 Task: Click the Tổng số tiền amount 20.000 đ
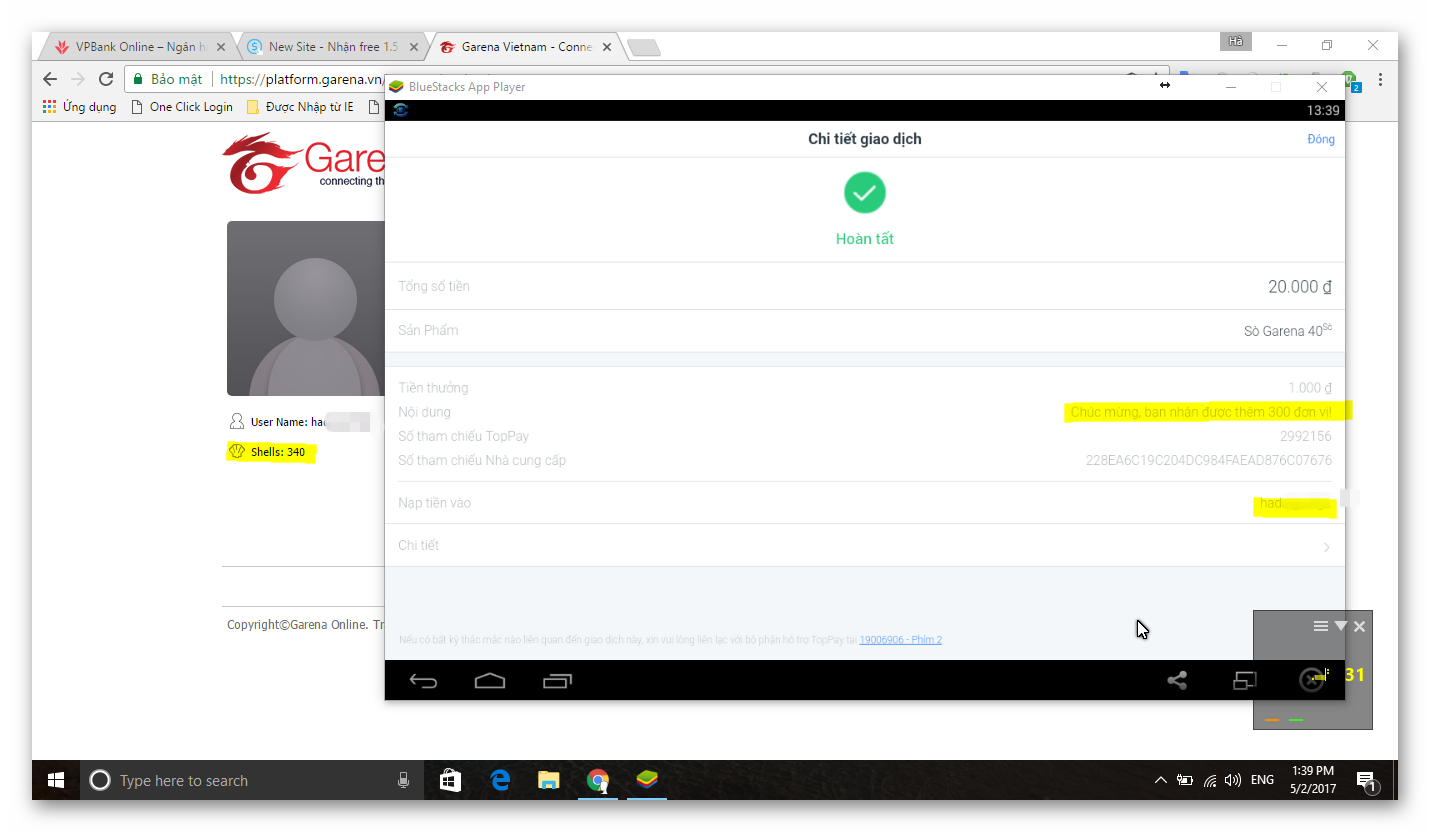tap(1300, 287)
